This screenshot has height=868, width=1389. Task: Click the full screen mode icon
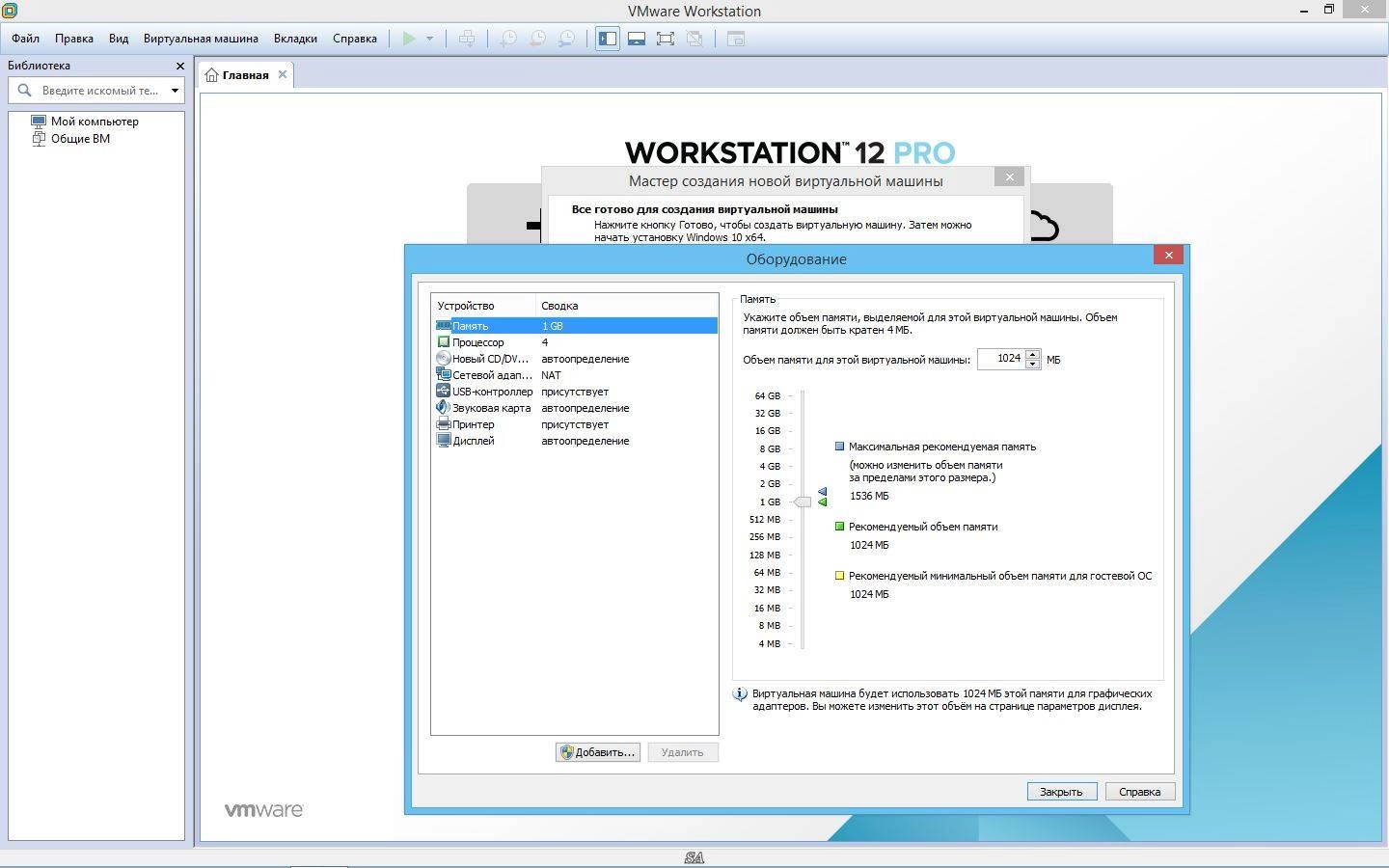666,39
